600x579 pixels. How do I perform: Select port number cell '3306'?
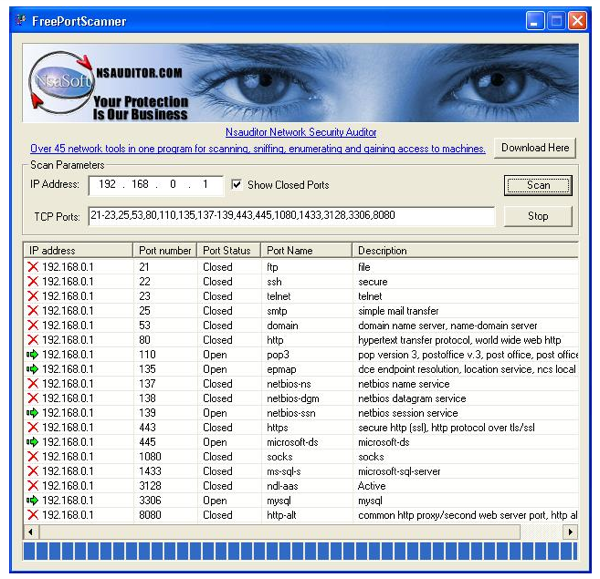[150, 500]
